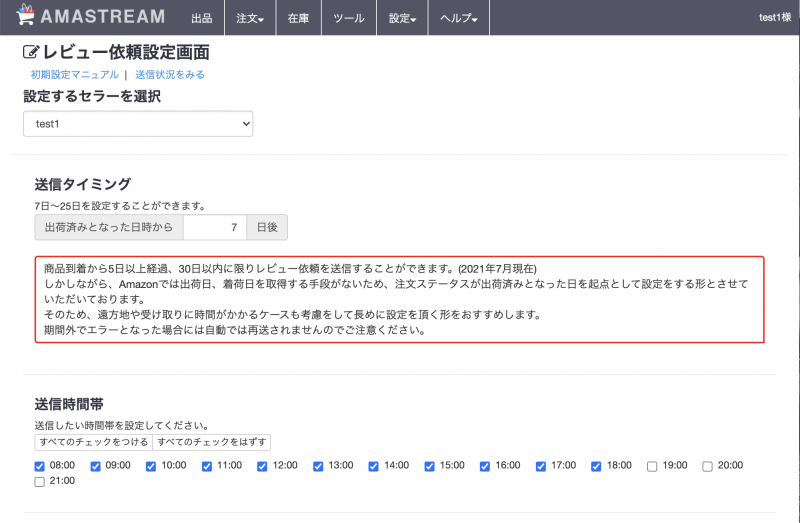Click the test1様 user label

click(774, 17)
